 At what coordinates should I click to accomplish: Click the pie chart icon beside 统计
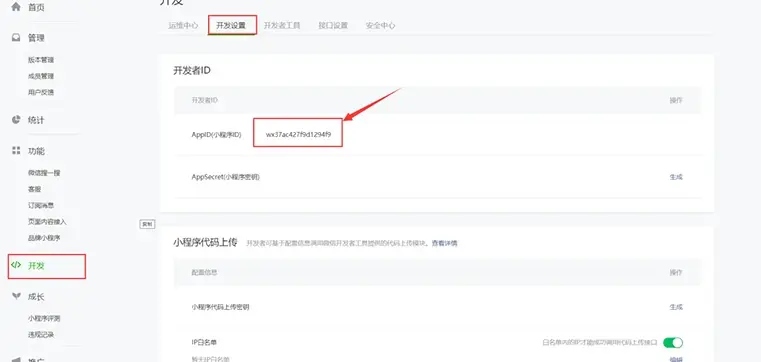pyautogui.click(x=16, y=119)
